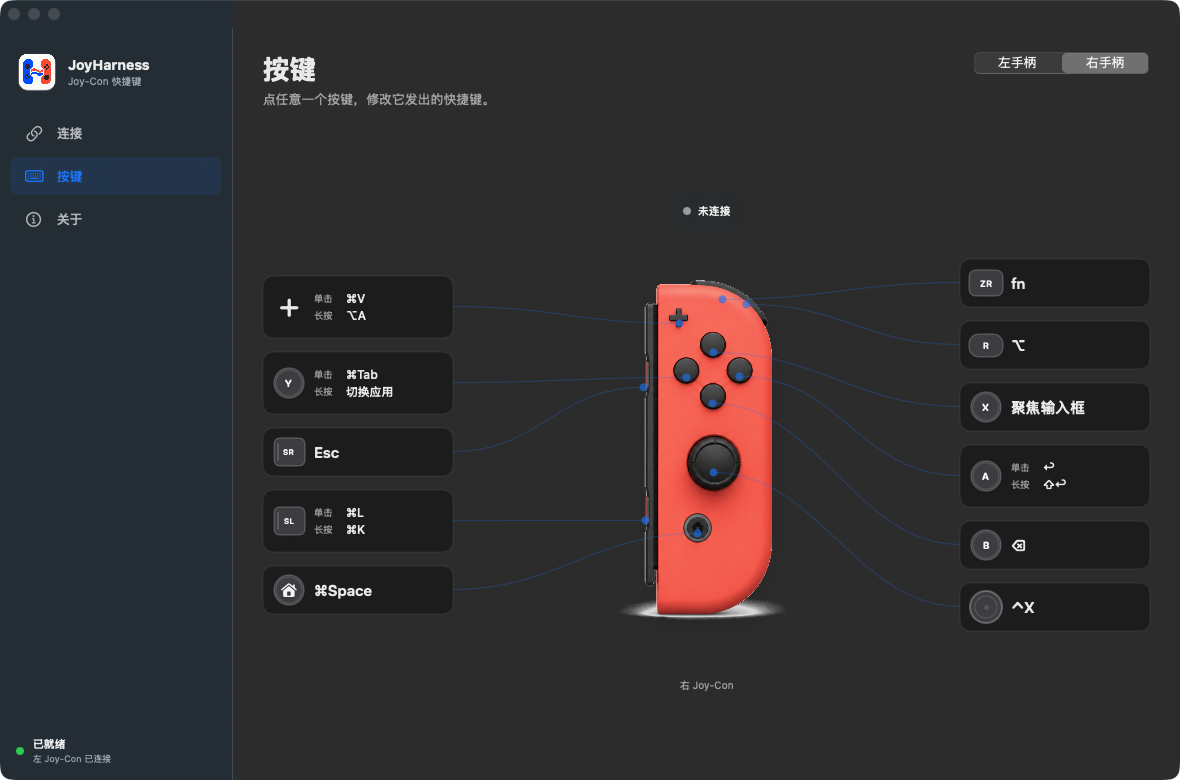Edit the fn shortcut text
This screenshot has height=780, width=1180.
1017,284
